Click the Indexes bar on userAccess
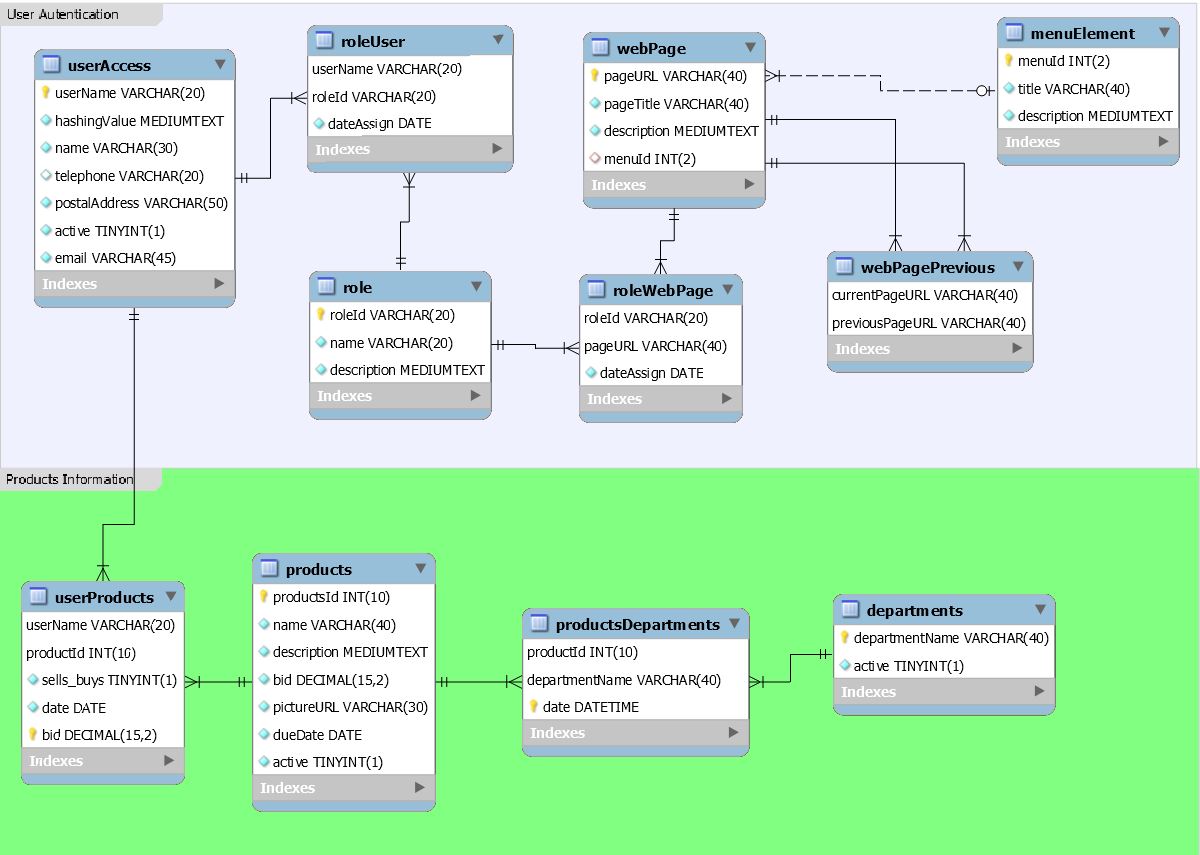The height and width of the screenshot is (855, 1200). [134, 284]
